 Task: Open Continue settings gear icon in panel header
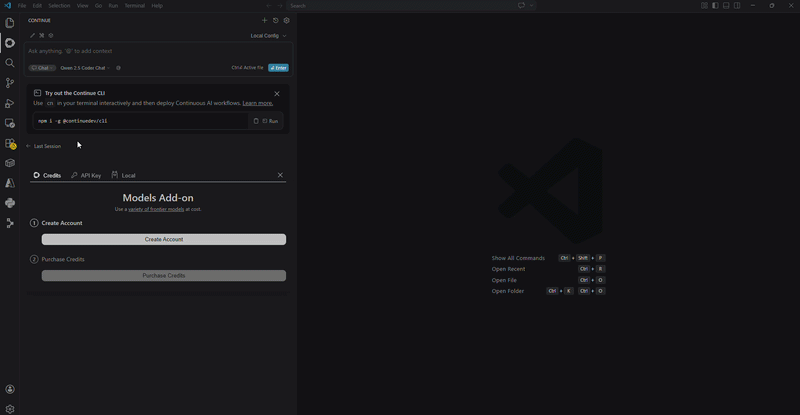286,20
